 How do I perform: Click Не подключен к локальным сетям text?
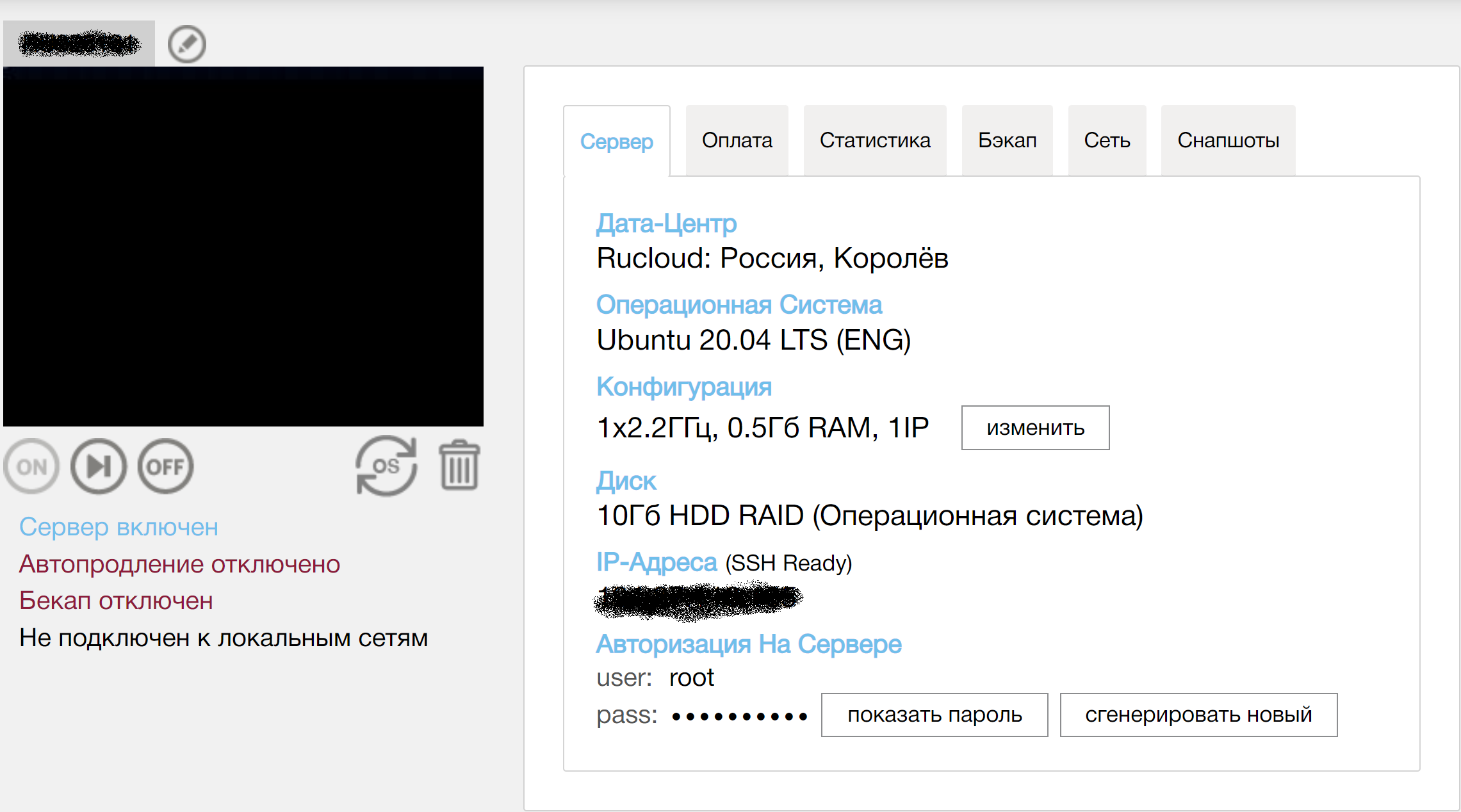[x=224, y=638]
